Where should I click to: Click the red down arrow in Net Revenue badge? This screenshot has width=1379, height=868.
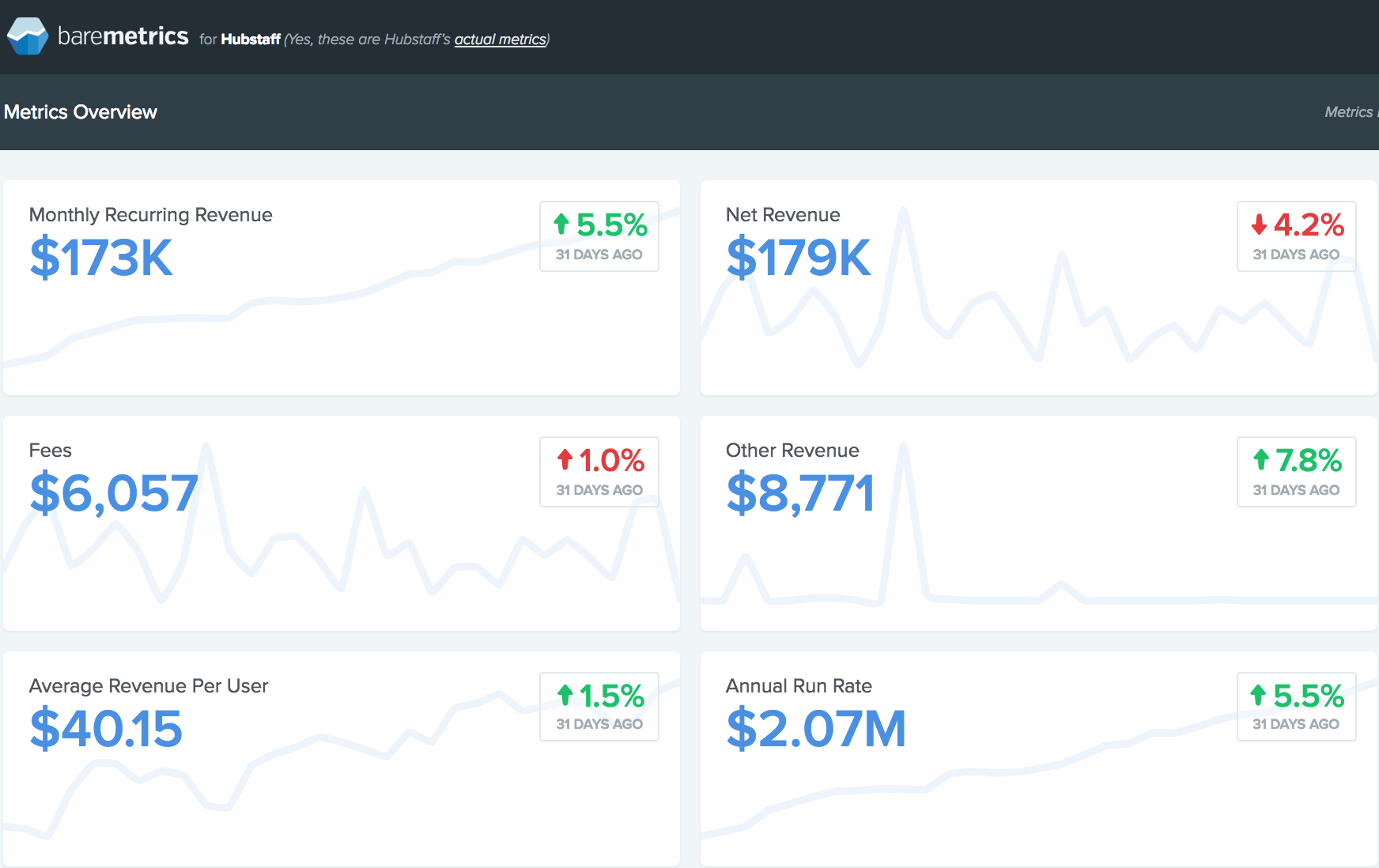[1260, 225]
